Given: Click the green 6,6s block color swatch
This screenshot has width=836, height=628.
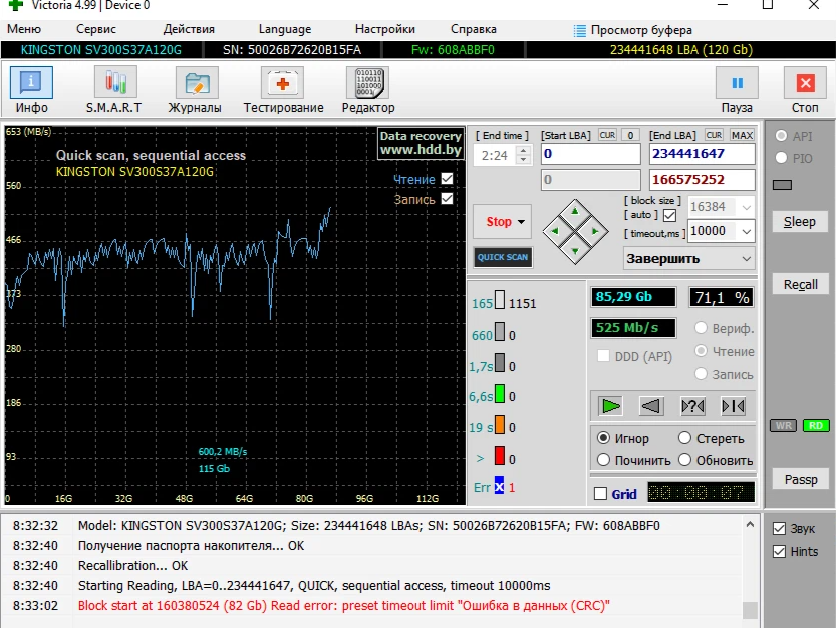Looking at the screenshot, I should pyautogui.click(x=500, y=394).
